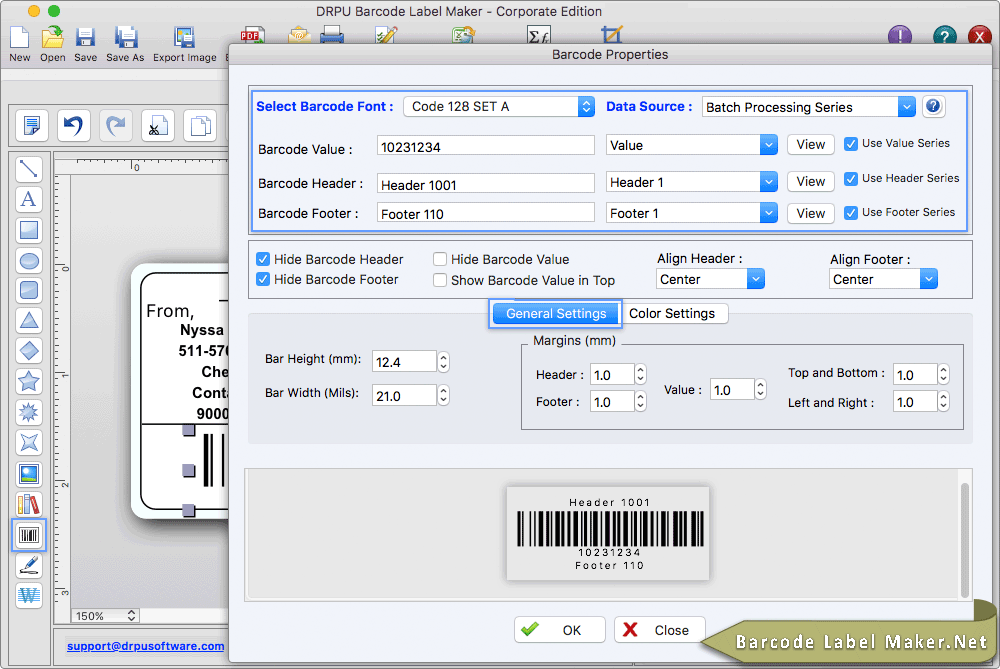The width and height of the screenshot is (1000, 669).
Task: Open the Align Footer dropdown
Action: click(883, 279)
